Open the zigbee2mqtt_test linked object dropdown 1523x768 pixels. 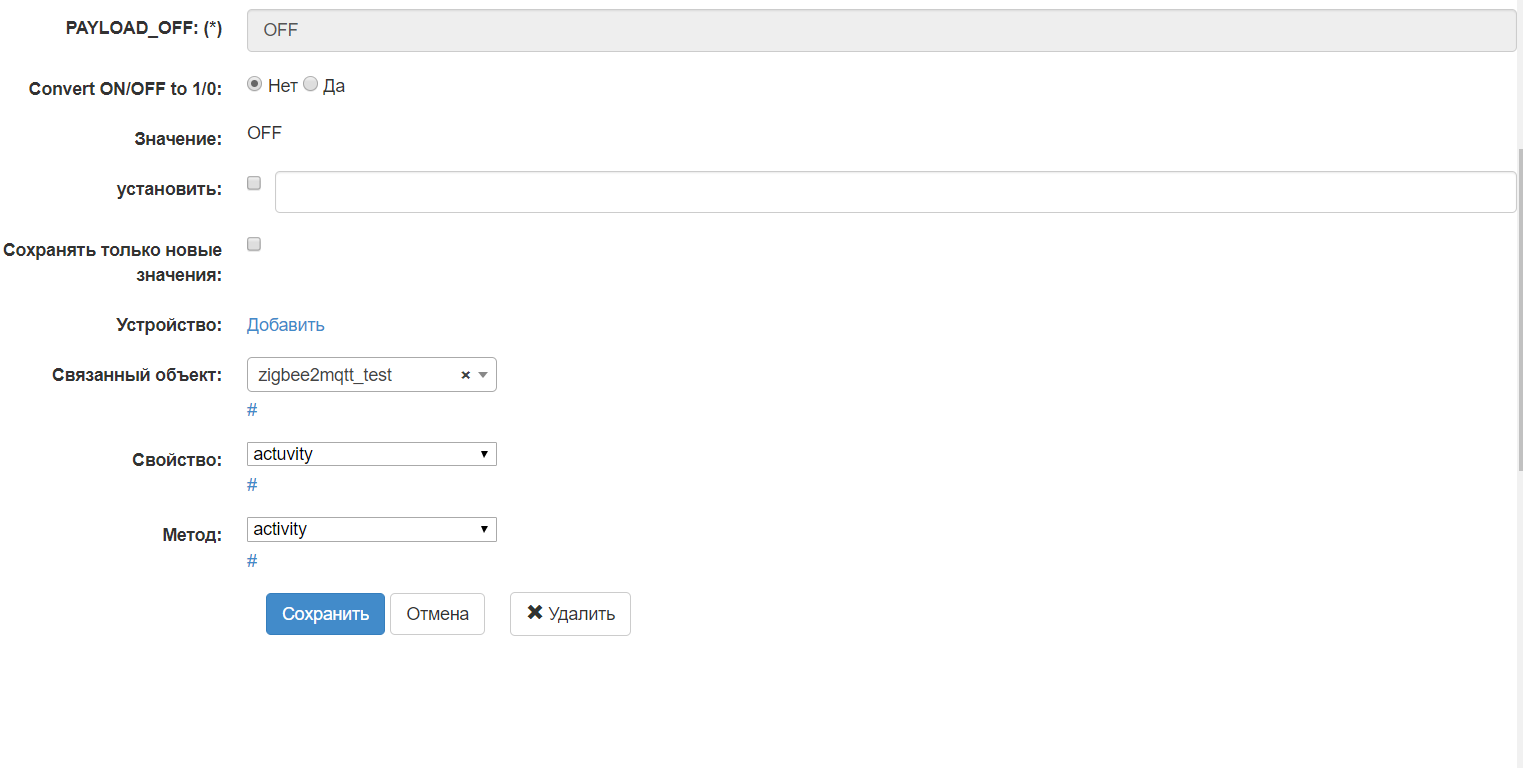pyautogui.click(x=371, y=375)
